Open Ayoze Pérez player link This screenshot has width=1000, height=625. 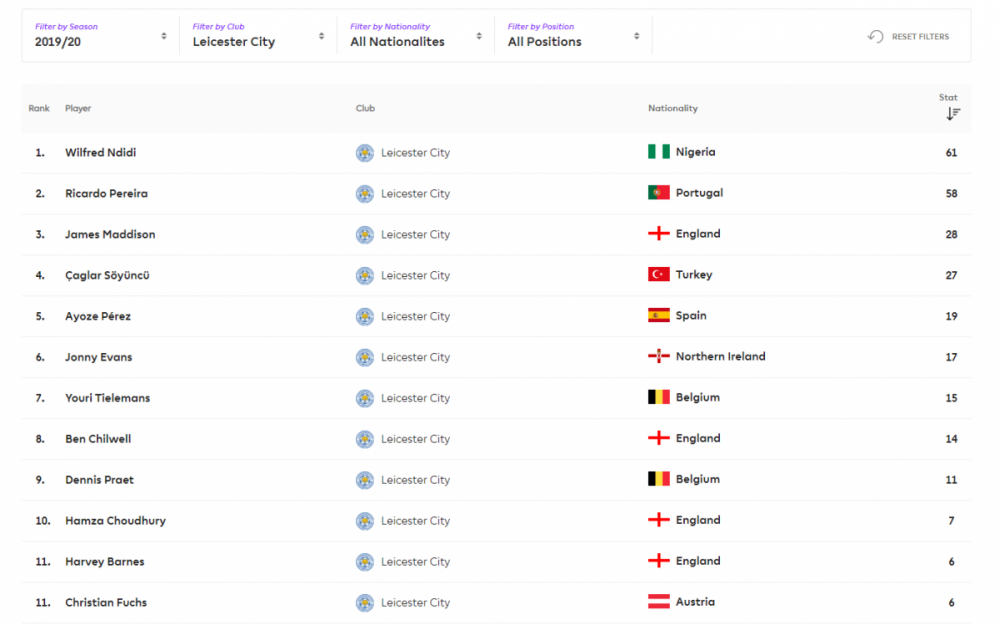[x=98, y=316]
